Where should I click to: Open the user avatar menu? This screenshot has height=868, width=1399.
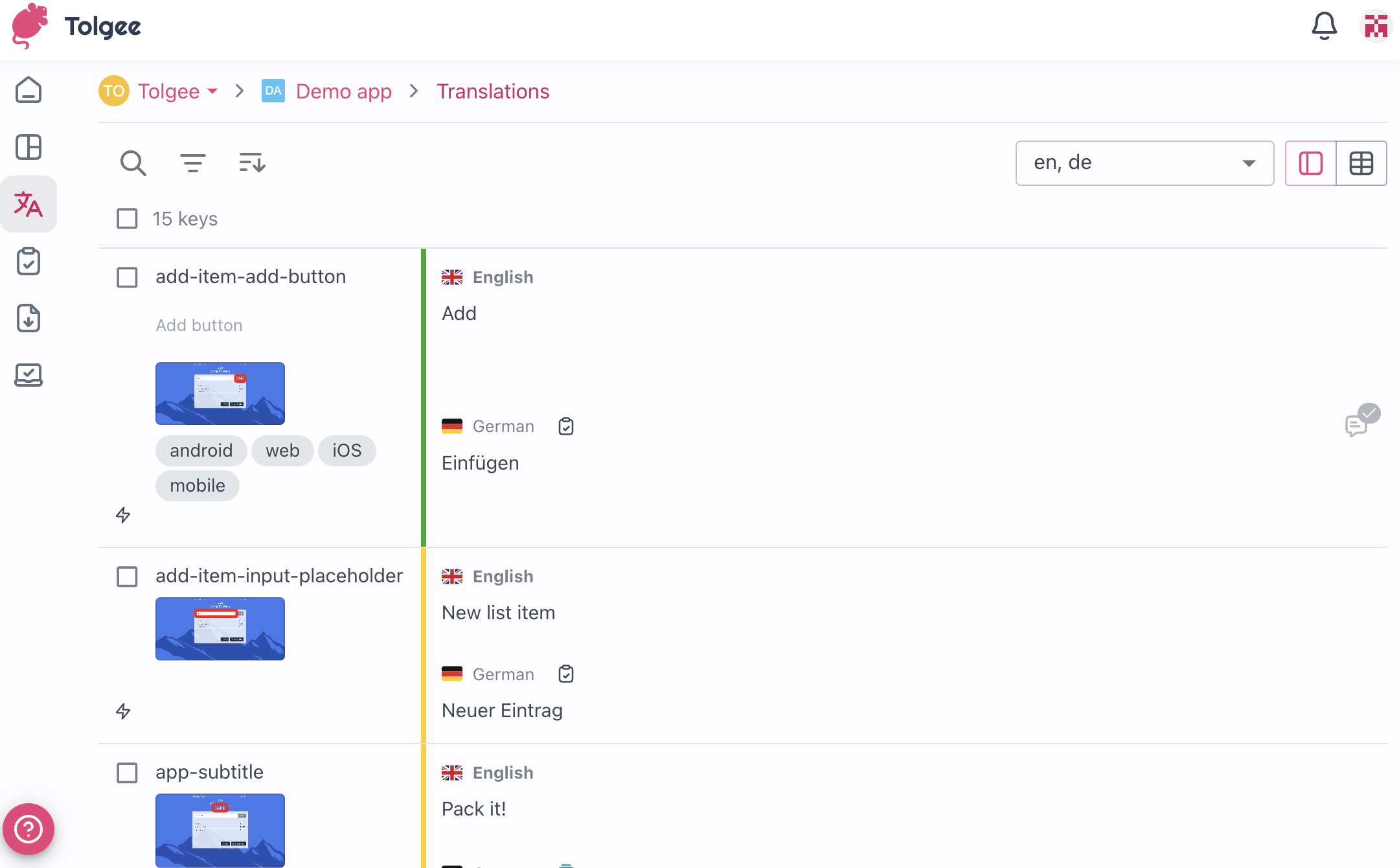click(x=1376, y=27)
